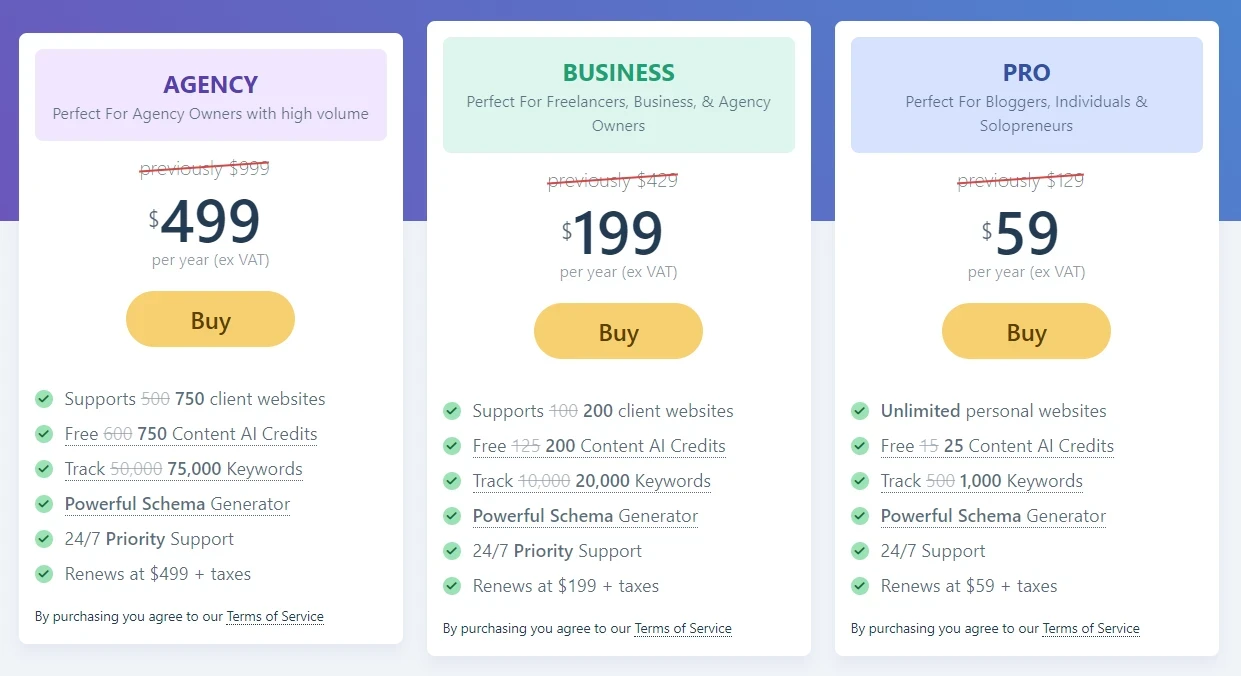
Task: Open Terms of Service link in Business card
Action: coord(683,629)
